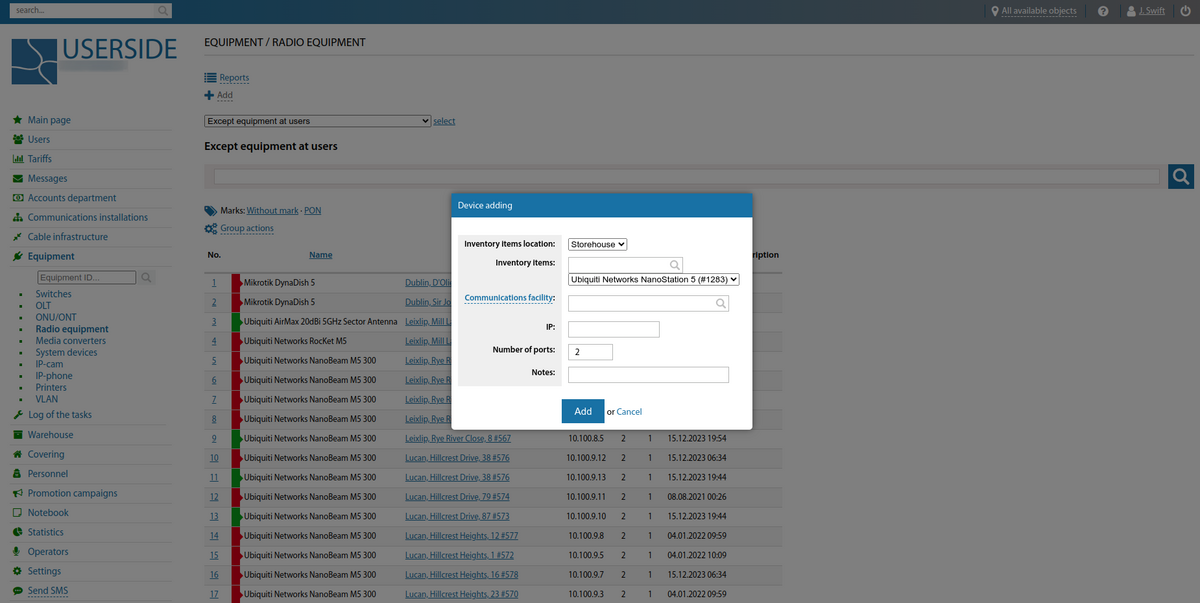The image size is (1200, 603).
Task: Click the large blue search button
Action: (1181, 177)
